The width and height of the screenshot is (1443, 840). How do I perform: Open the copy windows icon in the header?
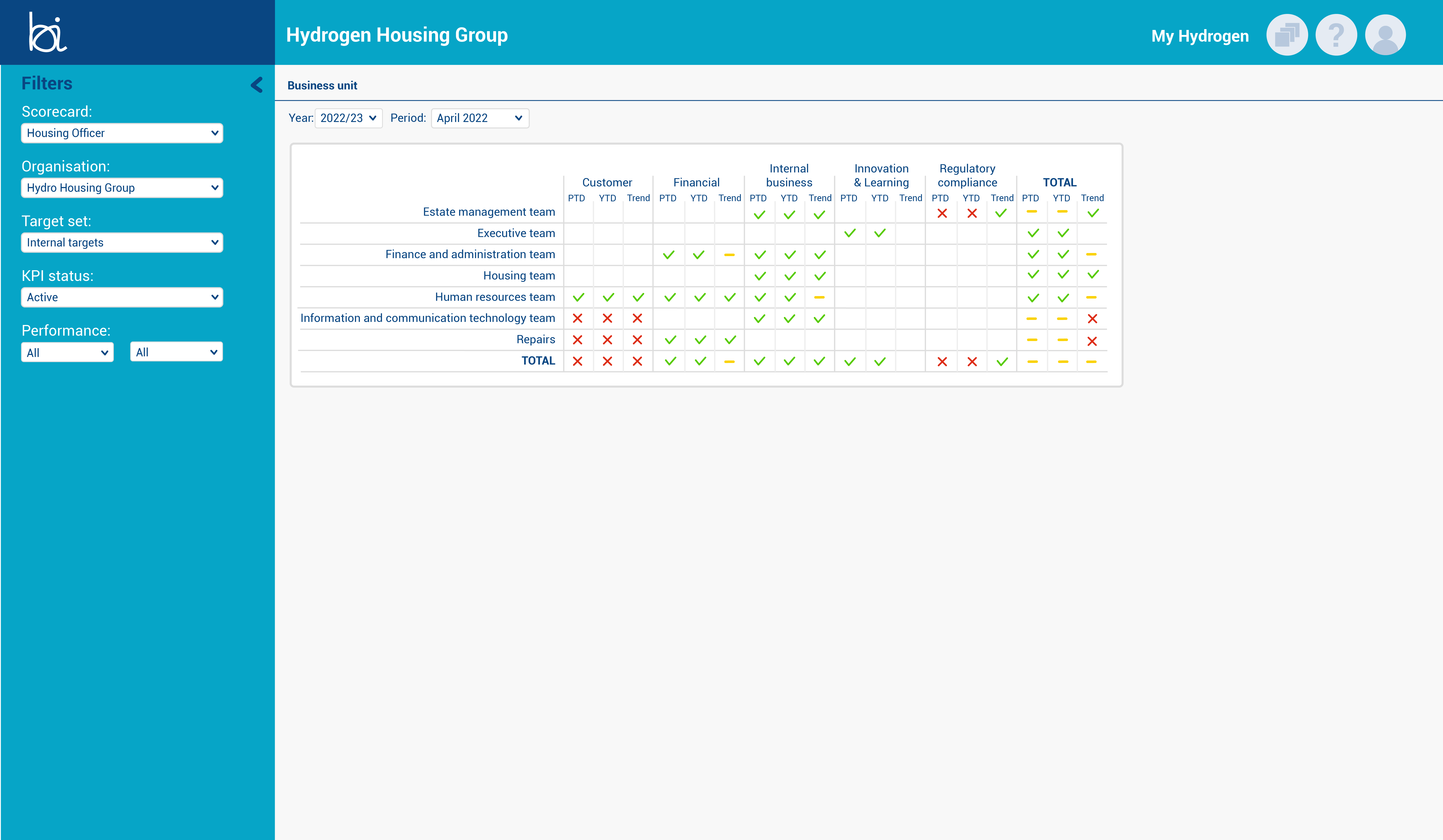1287,35
